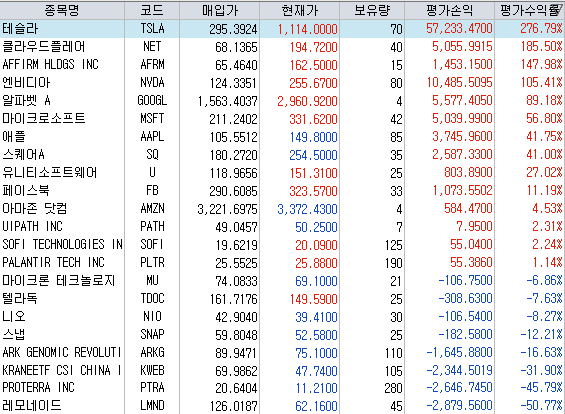The height and width of the screenshot is (414, 565).
Task: Click Nvidia profit value 10,485.5095
Action: (x=459, y=83)
